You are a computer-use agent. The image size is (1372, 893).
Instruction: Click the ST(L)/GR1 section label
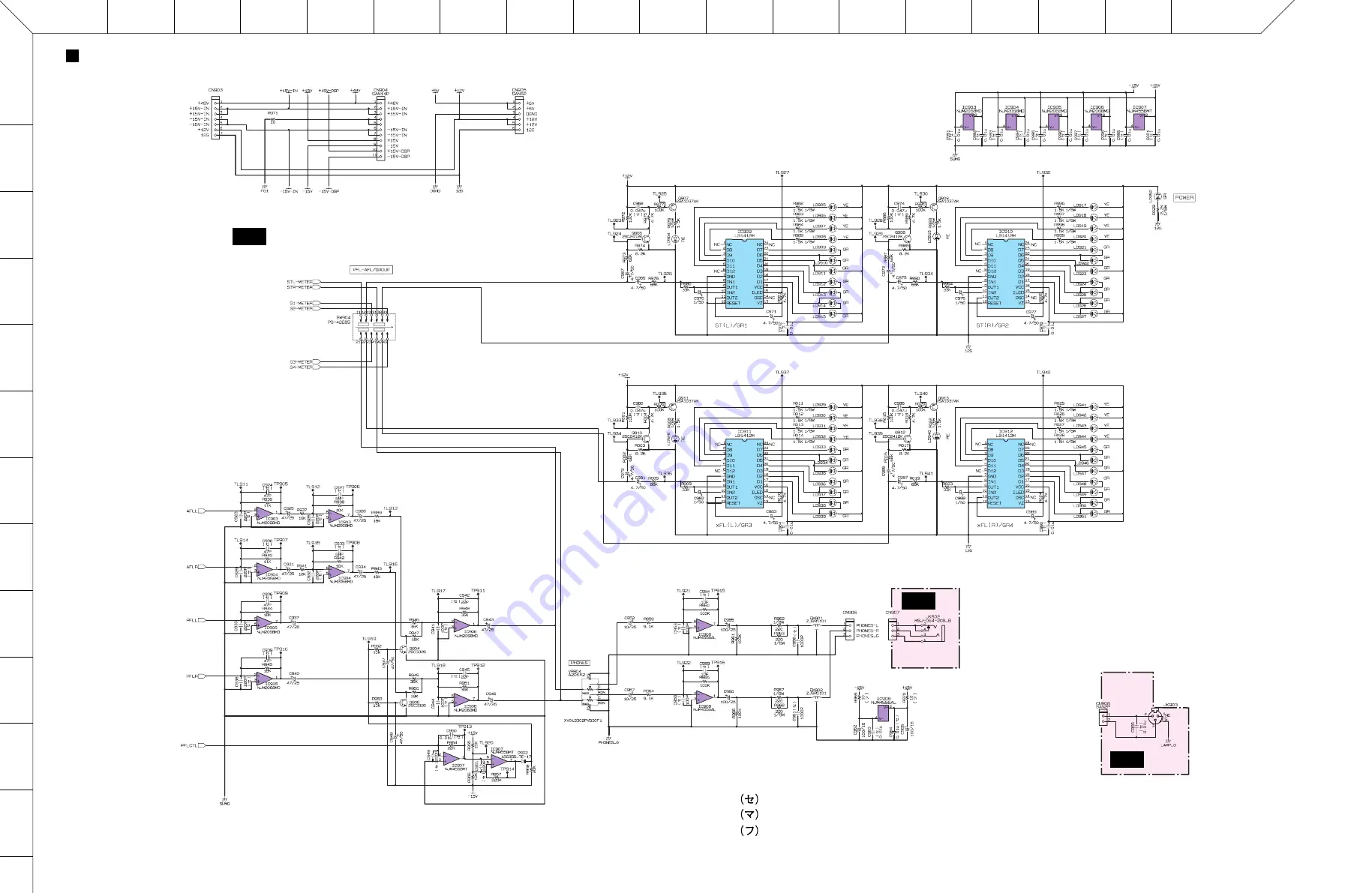pyautogui.click(x=731, y=325)
